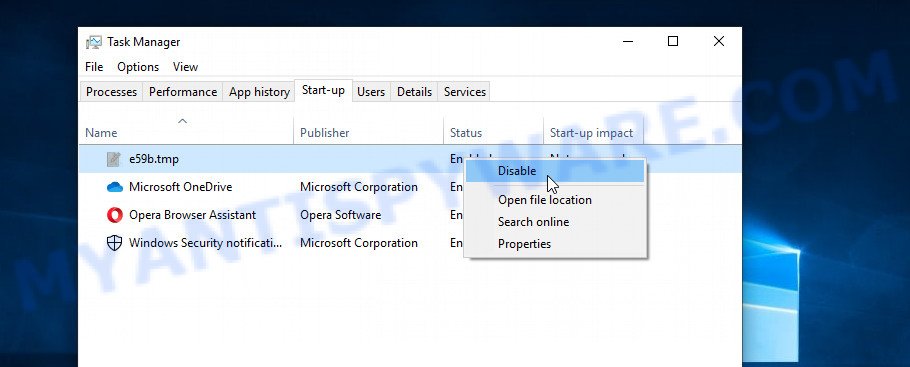This screenshot has height=367, width=910.
Task: Close the Task Manager window
Action: point(718,41)
